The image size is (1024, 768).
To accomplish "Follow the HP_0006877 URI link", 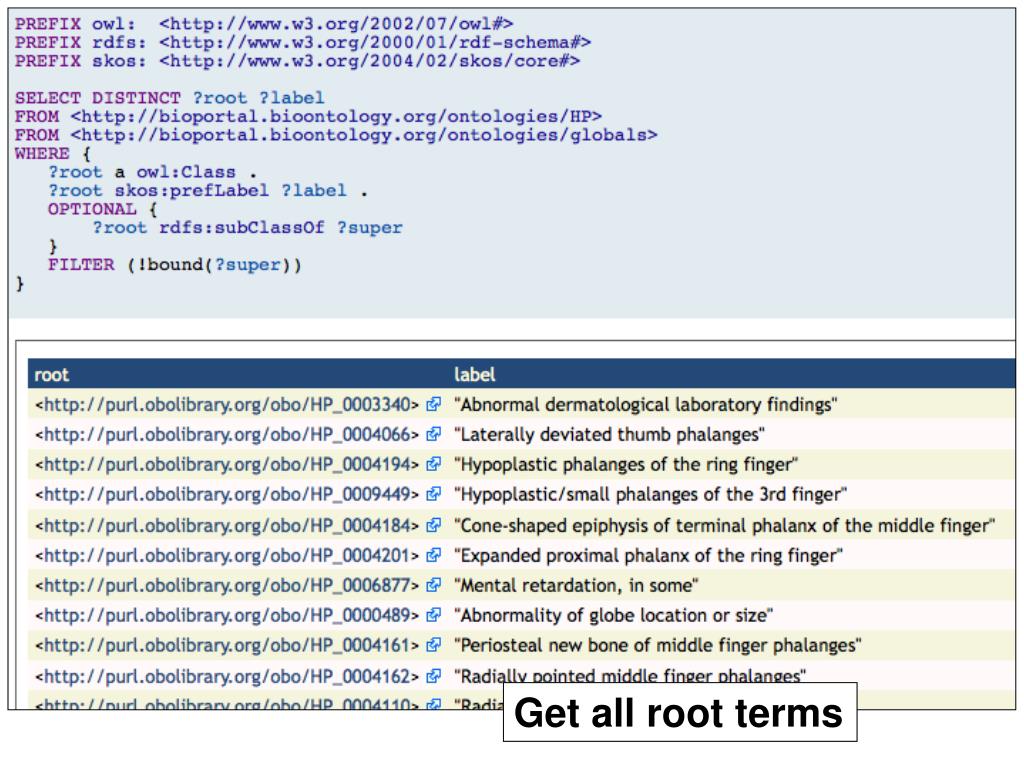I will (227, 586).
